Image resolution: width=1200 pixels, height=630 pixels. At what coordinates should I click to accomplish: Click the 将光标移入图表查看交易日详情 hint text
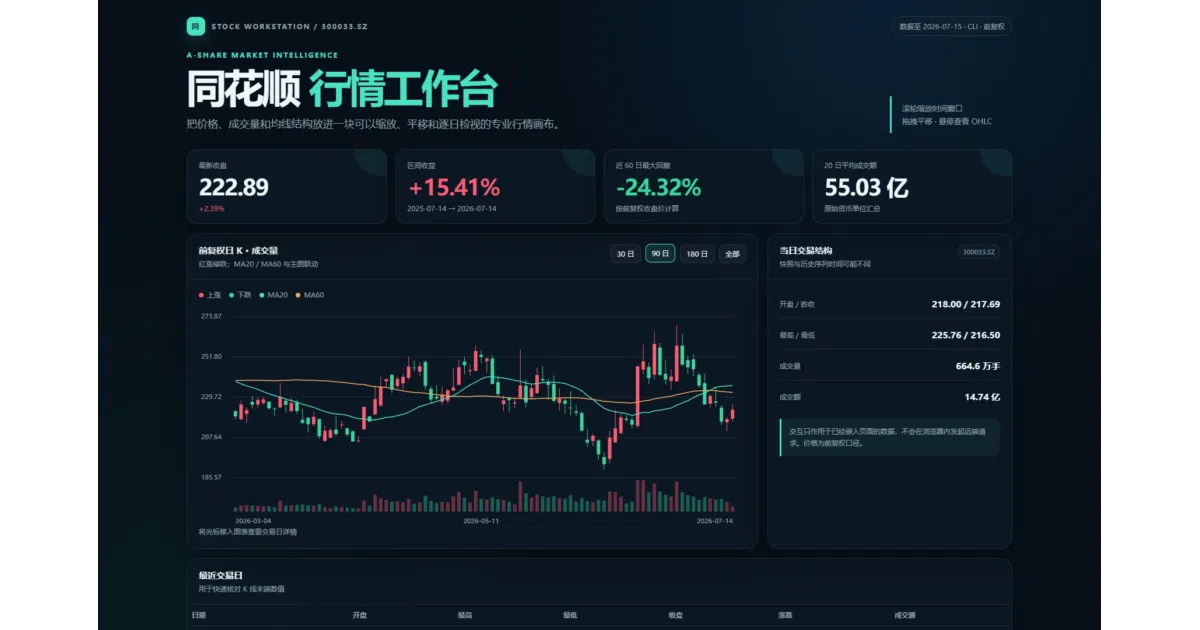248,532
